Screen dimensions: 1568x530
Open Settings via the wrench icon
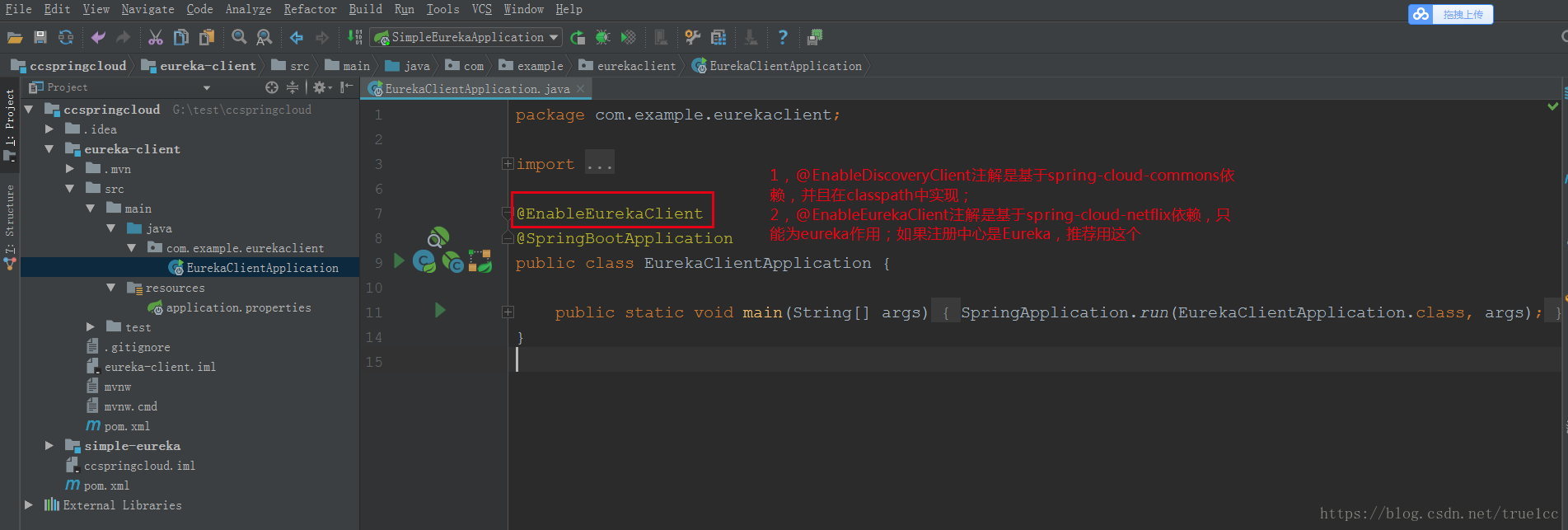coord(693,37)
